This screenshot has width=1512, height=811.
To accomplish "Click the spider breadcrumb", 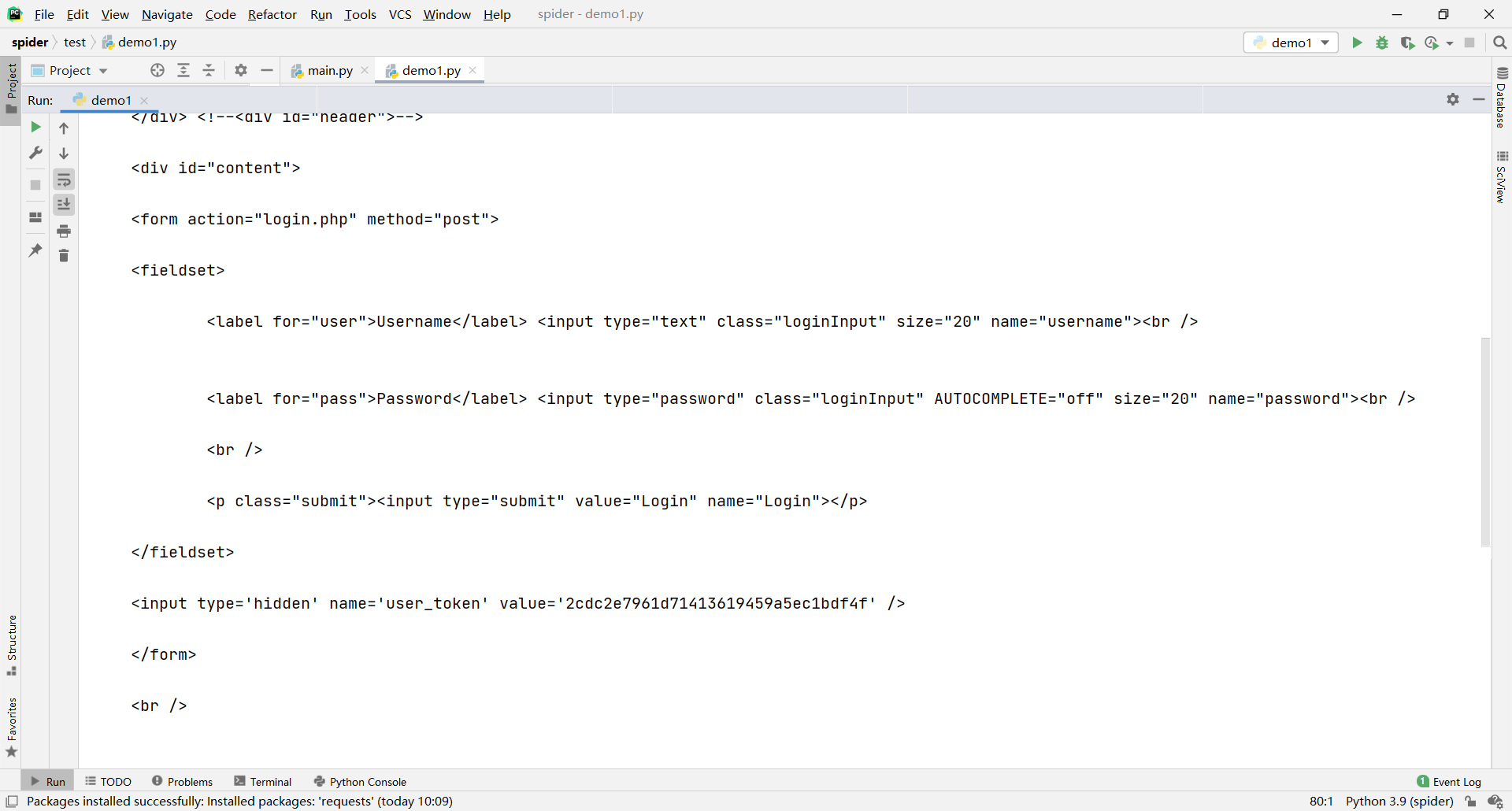I will coord(30,43).
